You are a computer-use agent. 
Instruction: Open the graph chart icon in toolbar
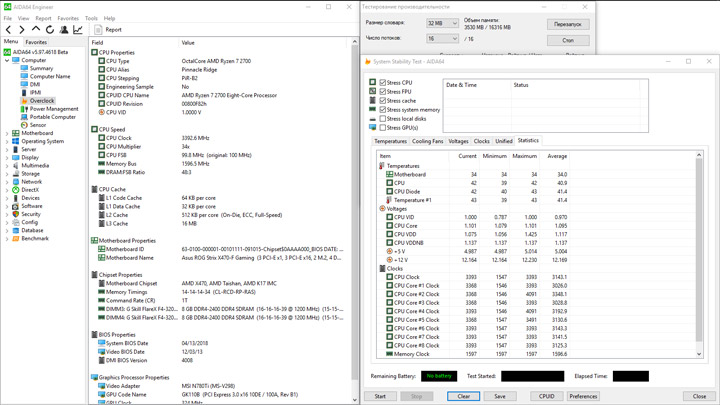[x=78, y=30]
